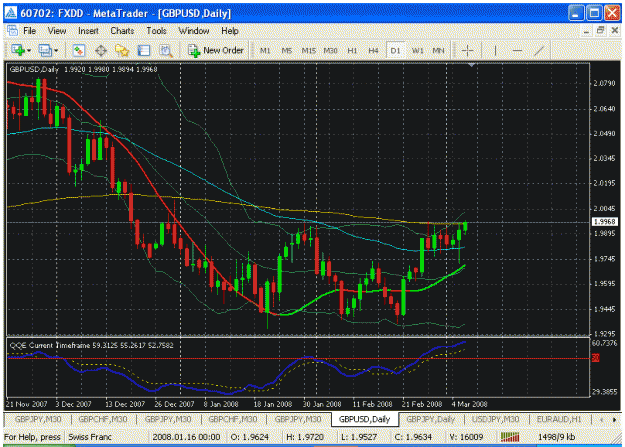The height and width of the screenshot is (447, 625).
Task: Toggle the Data Window icon
Action: [101, 50]
